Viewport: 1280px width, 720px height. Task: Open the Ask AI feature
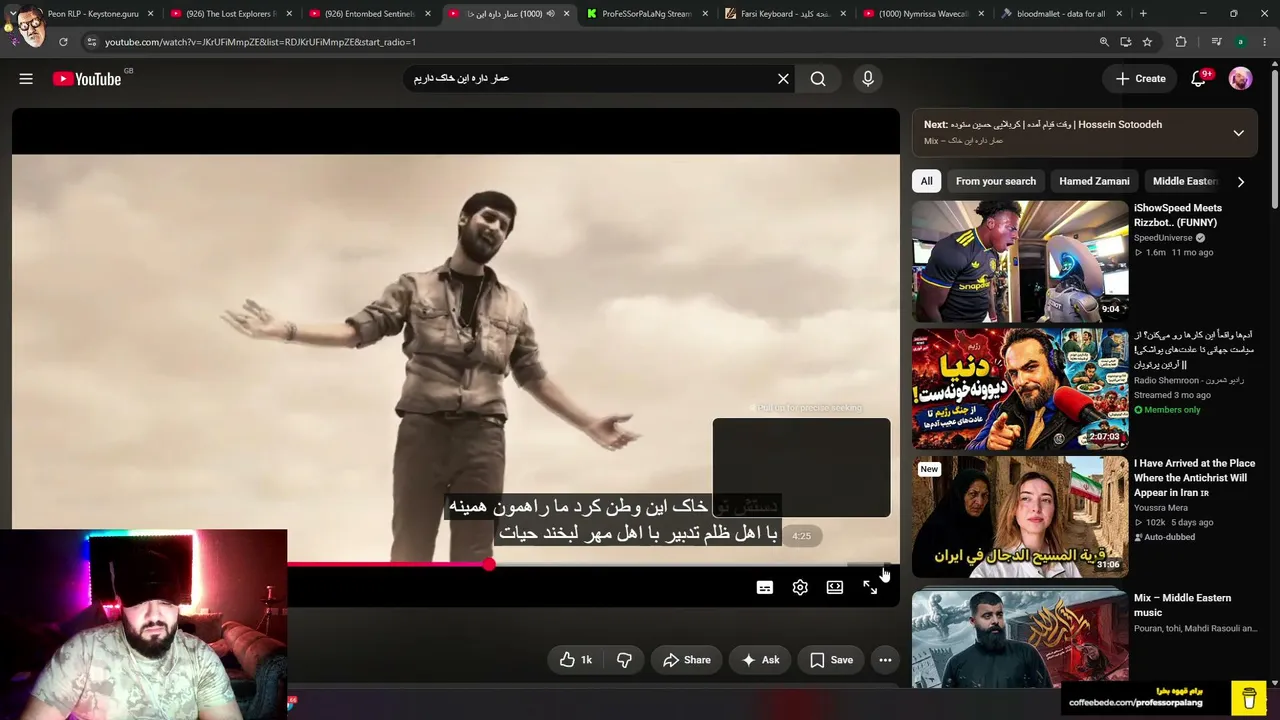point(760,660)
